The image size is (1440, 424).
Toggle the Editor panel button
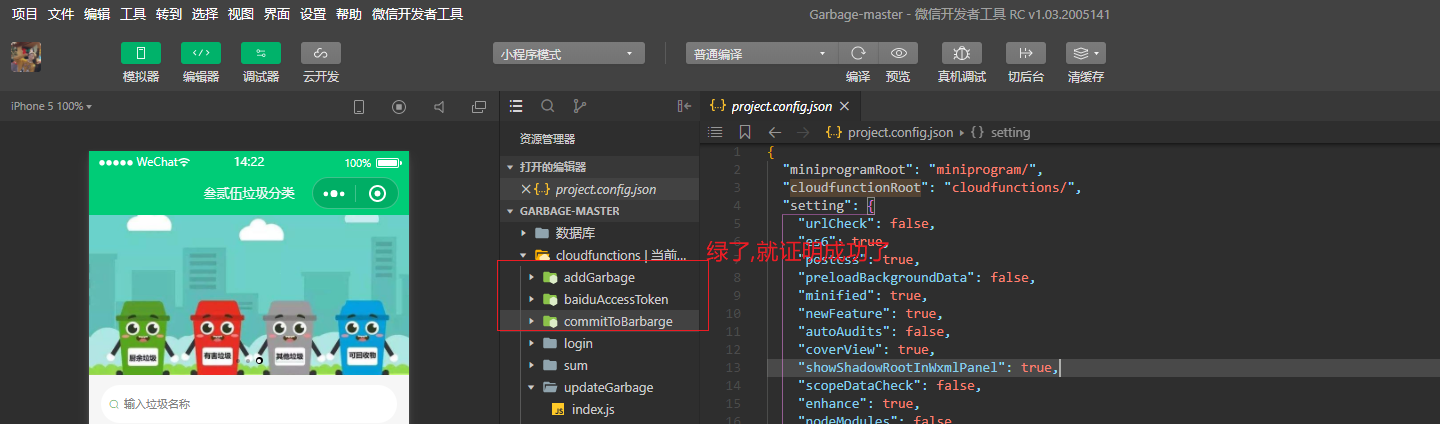tap(201, 53)
